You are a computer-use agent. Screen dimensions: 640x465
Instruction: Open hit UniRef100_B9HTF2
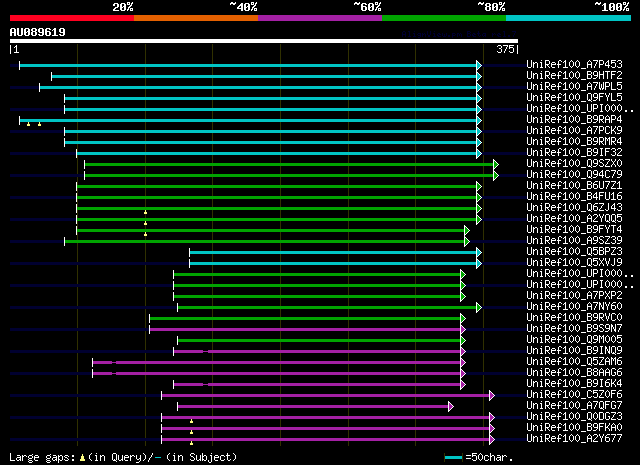click(x=574, y=76)
